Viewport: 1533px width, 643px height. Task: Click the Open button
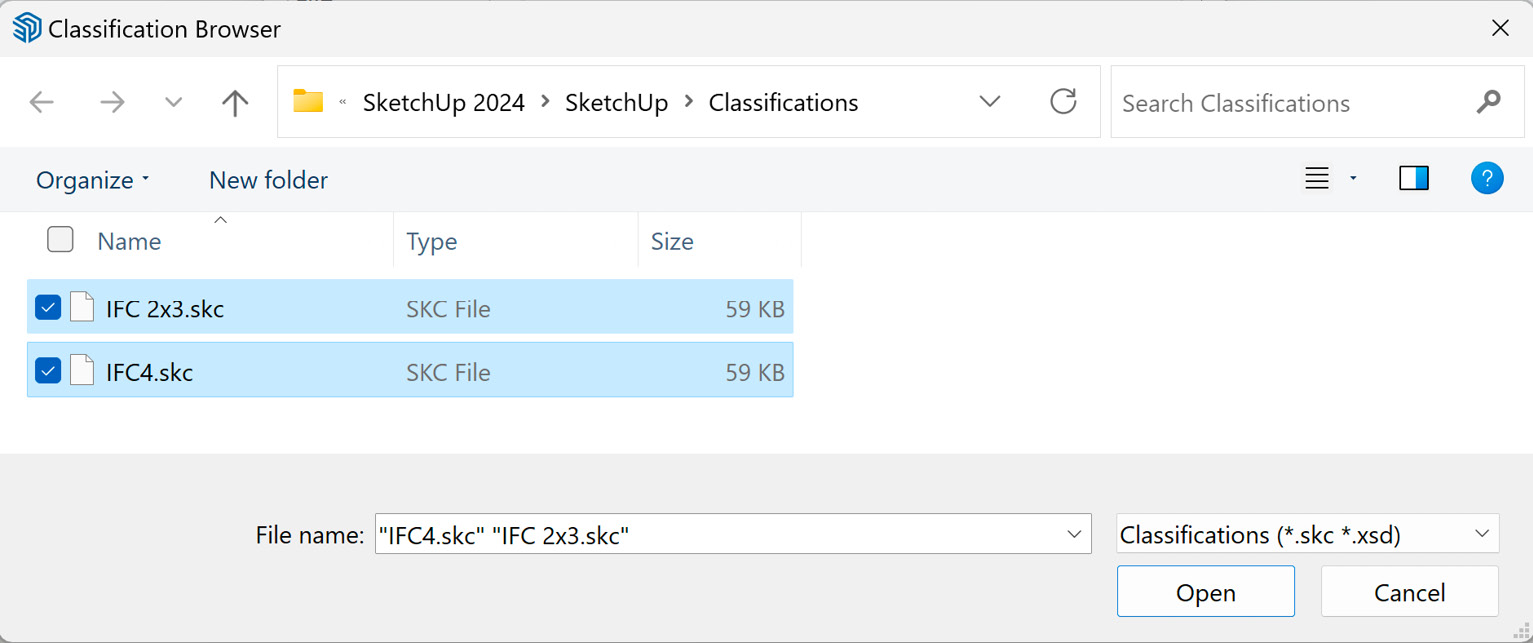pyautogui.click(x=1206, y=592)
